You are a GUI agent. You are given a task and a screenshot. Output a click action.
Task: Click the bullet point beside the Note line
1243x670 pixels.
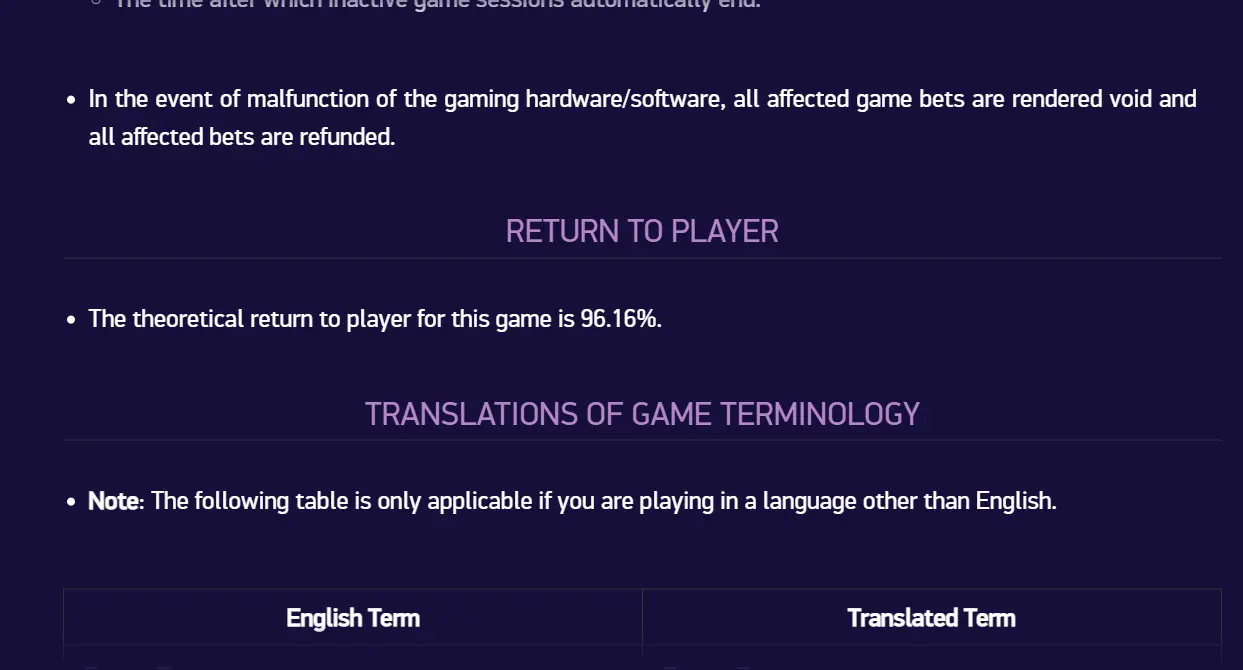pyautogui.click(x=71, y=502)
